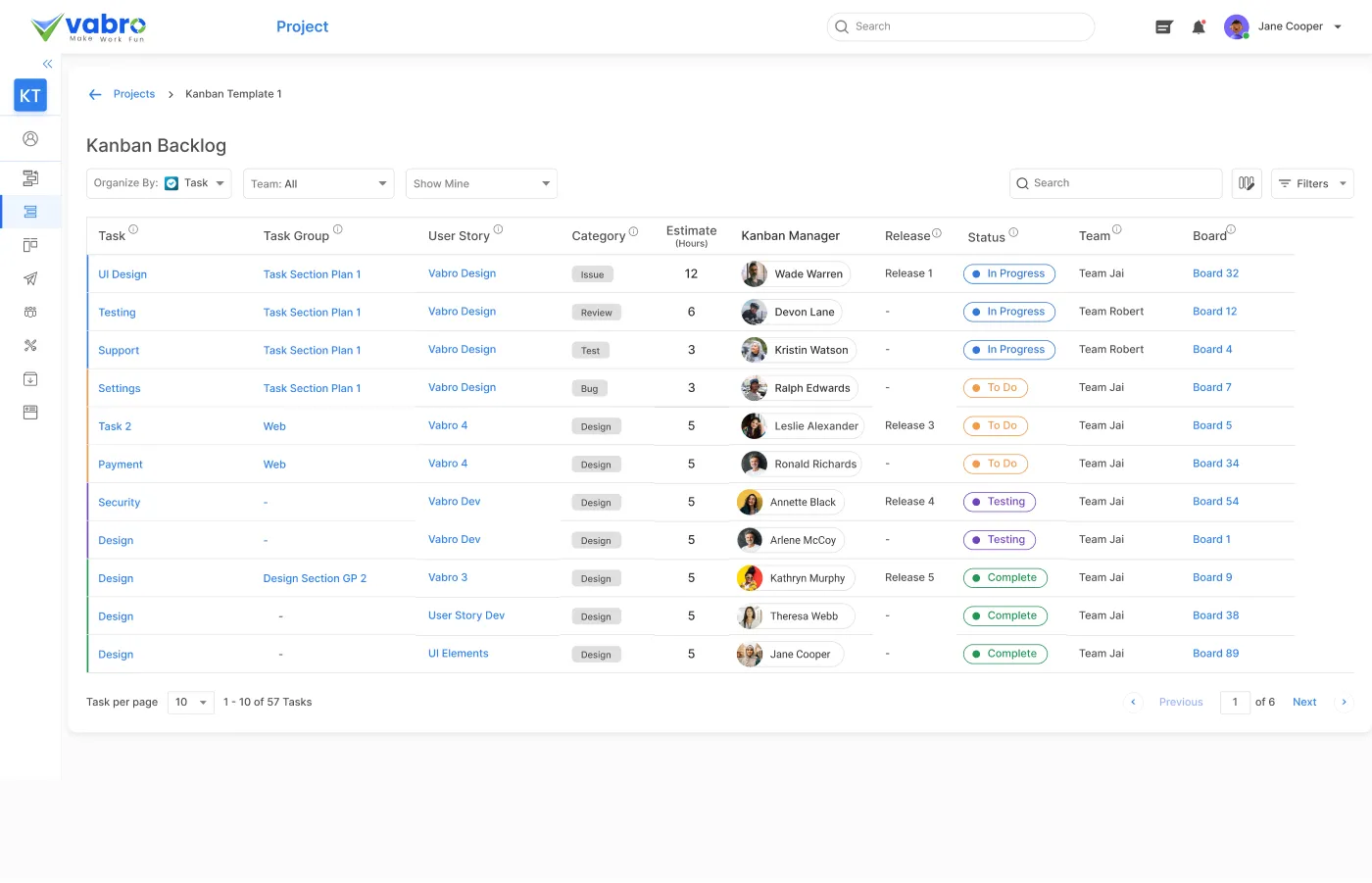Open the UI Design task link

(x=122, y=274)
